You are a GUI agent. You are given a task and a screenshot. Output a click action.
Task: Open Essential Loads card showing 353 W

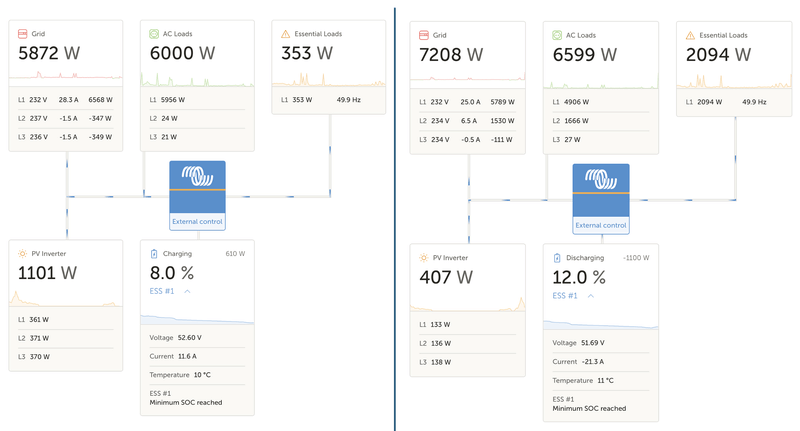329,67
